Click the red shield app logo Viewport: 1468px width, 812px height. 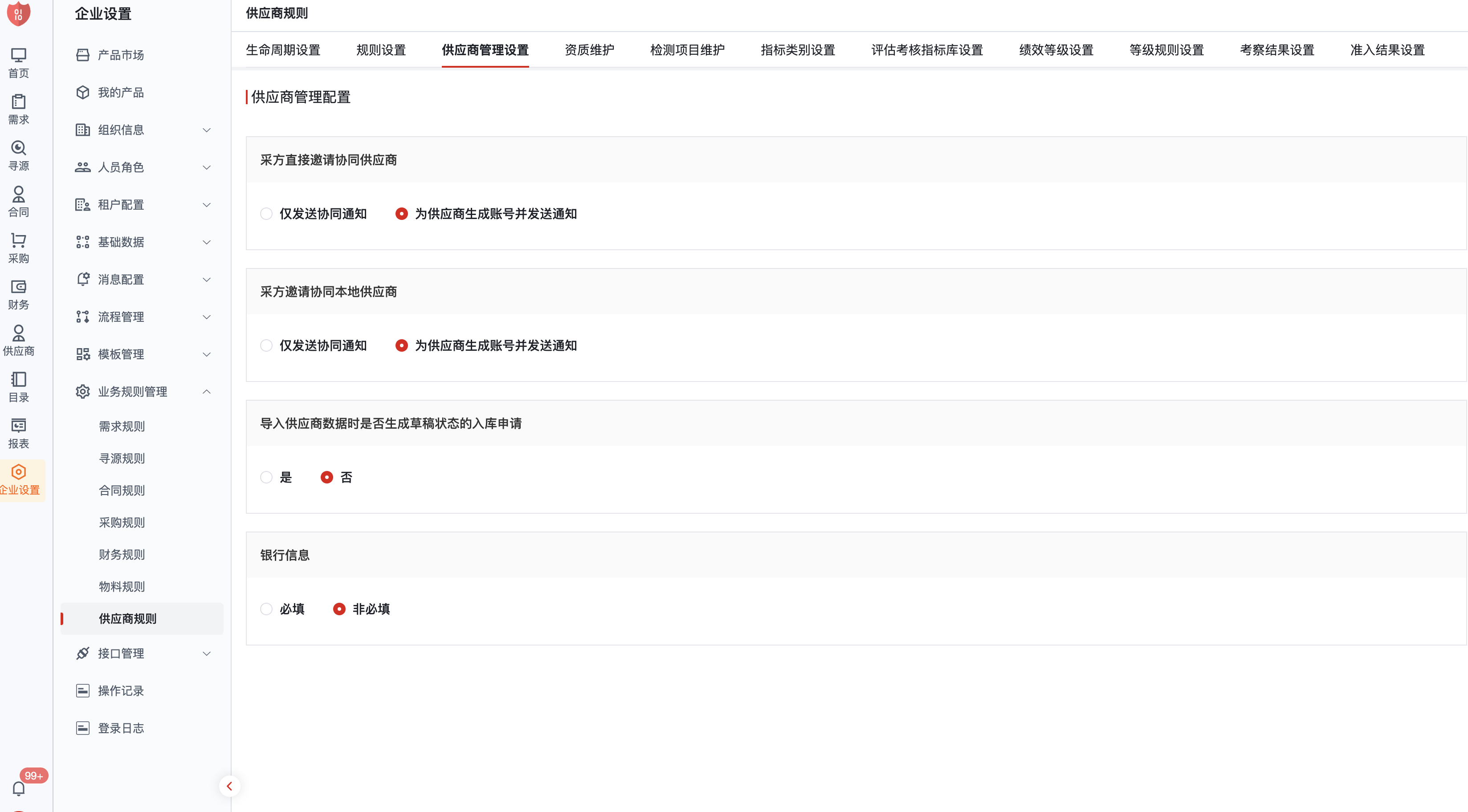[x=18, y=14]
